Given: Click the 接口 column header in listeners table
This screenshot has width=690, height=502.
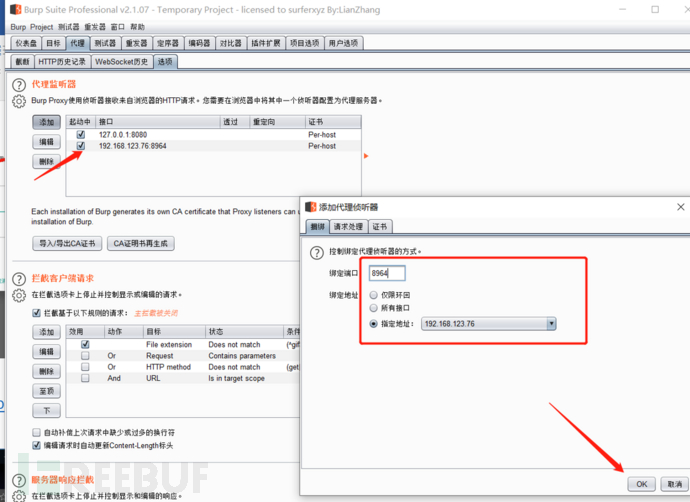Looking at the screenshot, I should coord(158,122).
